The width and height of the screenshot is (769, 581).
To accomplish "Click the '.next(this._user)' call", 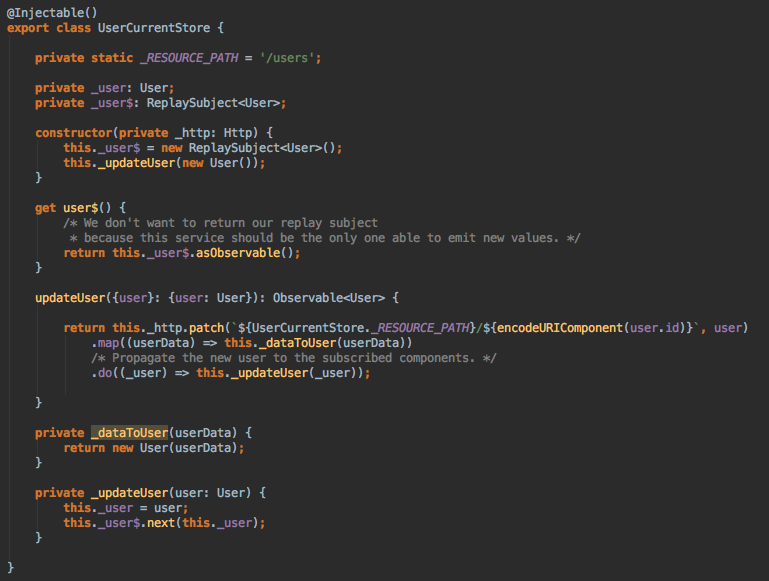I will click(x=199, y=523).
